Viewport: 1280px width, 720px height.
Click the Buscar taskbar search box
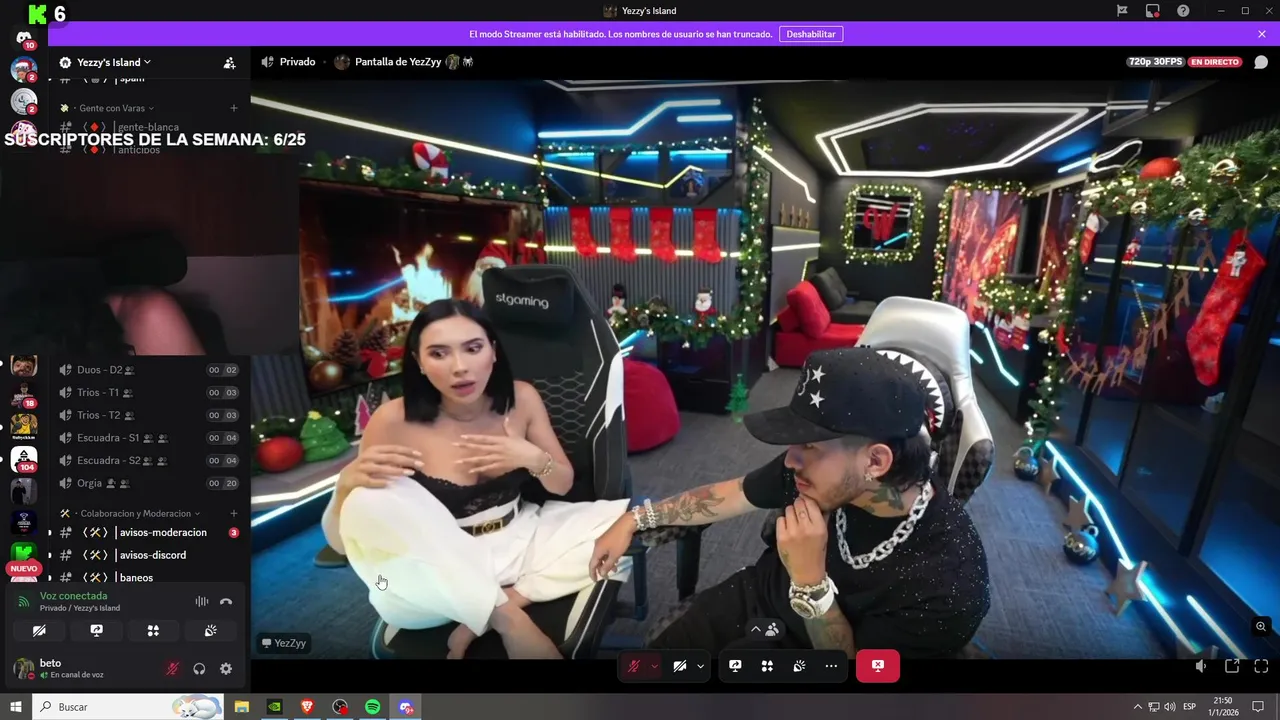(129, 707)
